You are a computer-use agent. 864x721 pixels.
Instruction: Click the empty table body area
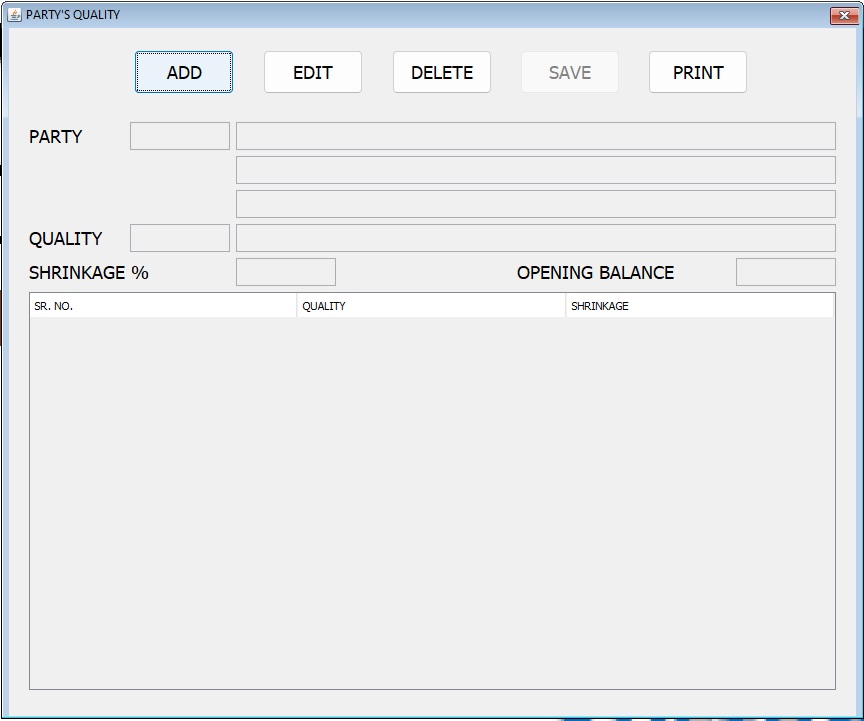pos(431,500)
